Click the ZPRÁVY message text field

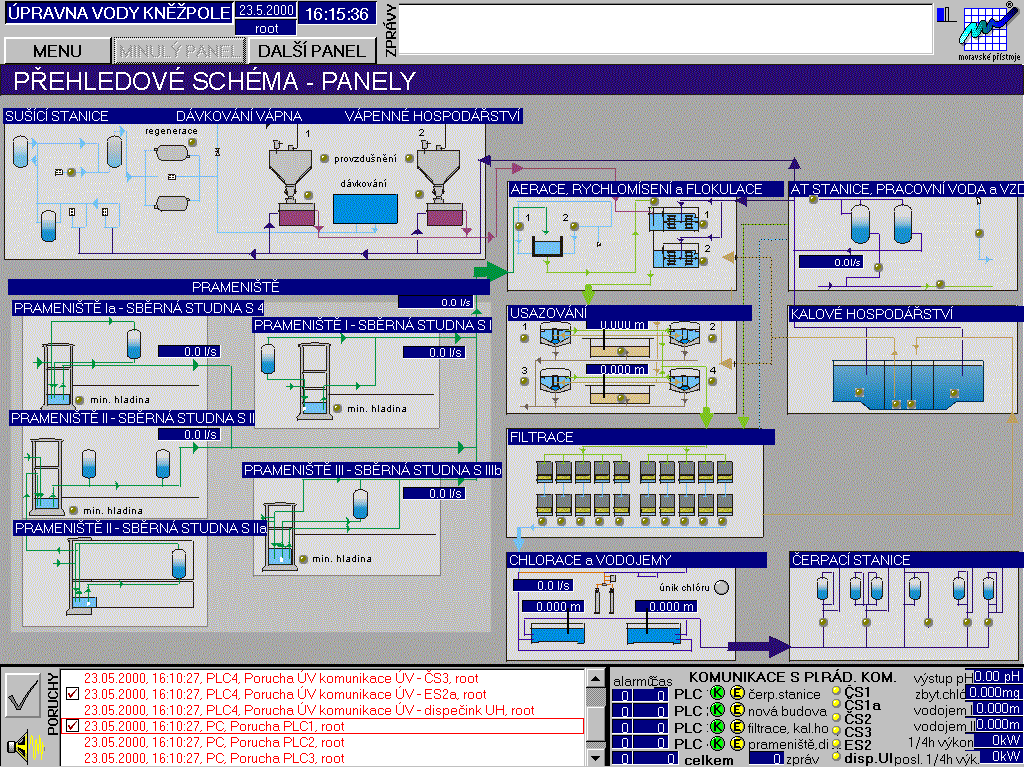665,29
